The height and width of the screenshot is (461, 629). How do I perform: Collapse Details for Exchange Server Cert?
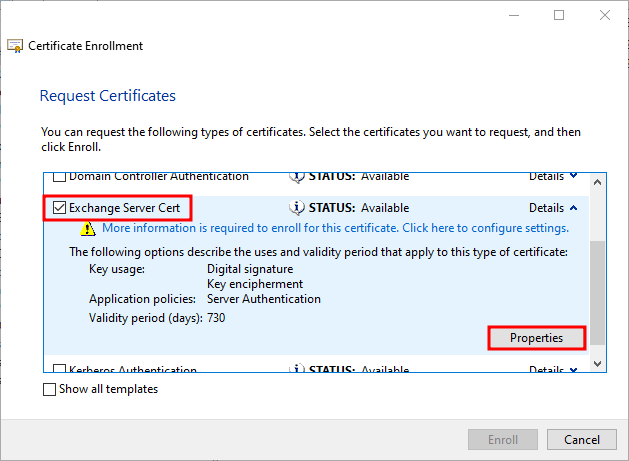click(553, 208)
